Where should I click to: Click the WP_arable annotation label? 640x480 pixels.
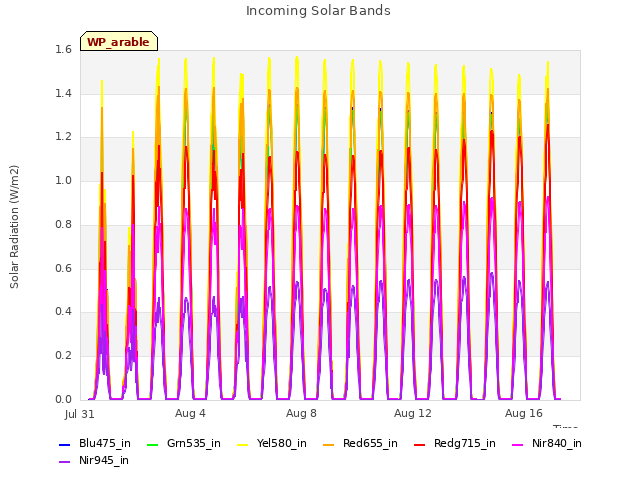pyautogui.click(x=119, y=42)
